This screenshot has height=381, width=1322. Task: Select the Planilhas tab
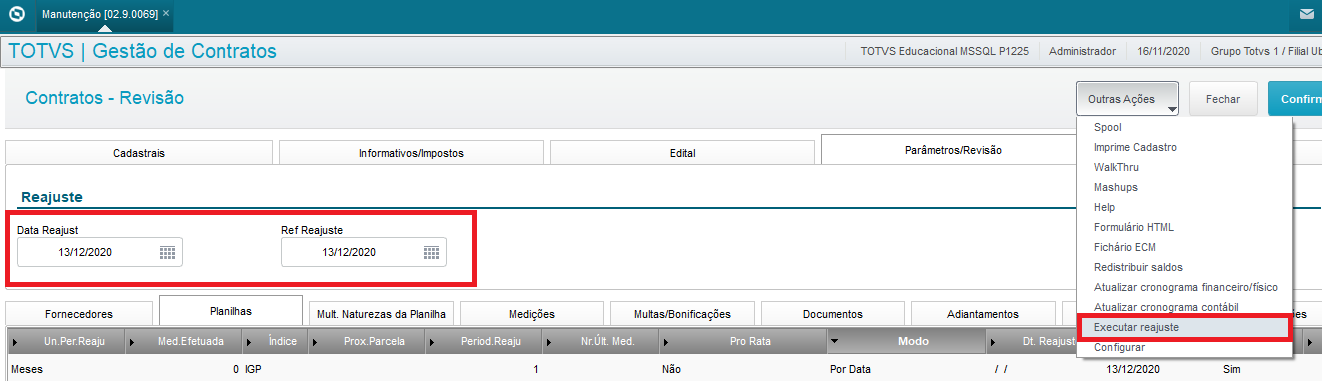click(231, 311)
